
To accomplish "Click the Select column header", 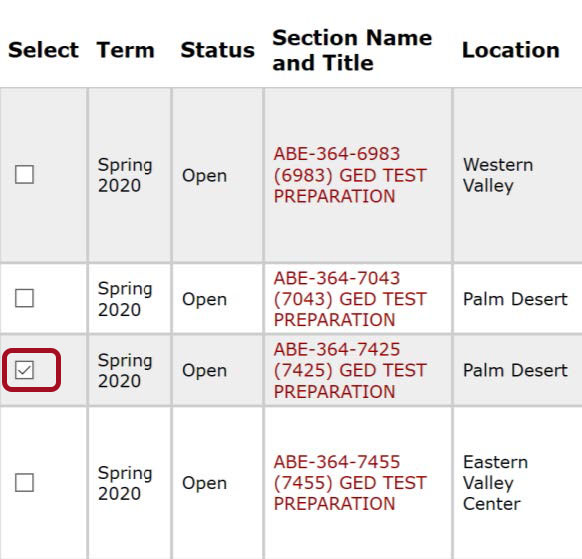I will click(x=43, y=50).
